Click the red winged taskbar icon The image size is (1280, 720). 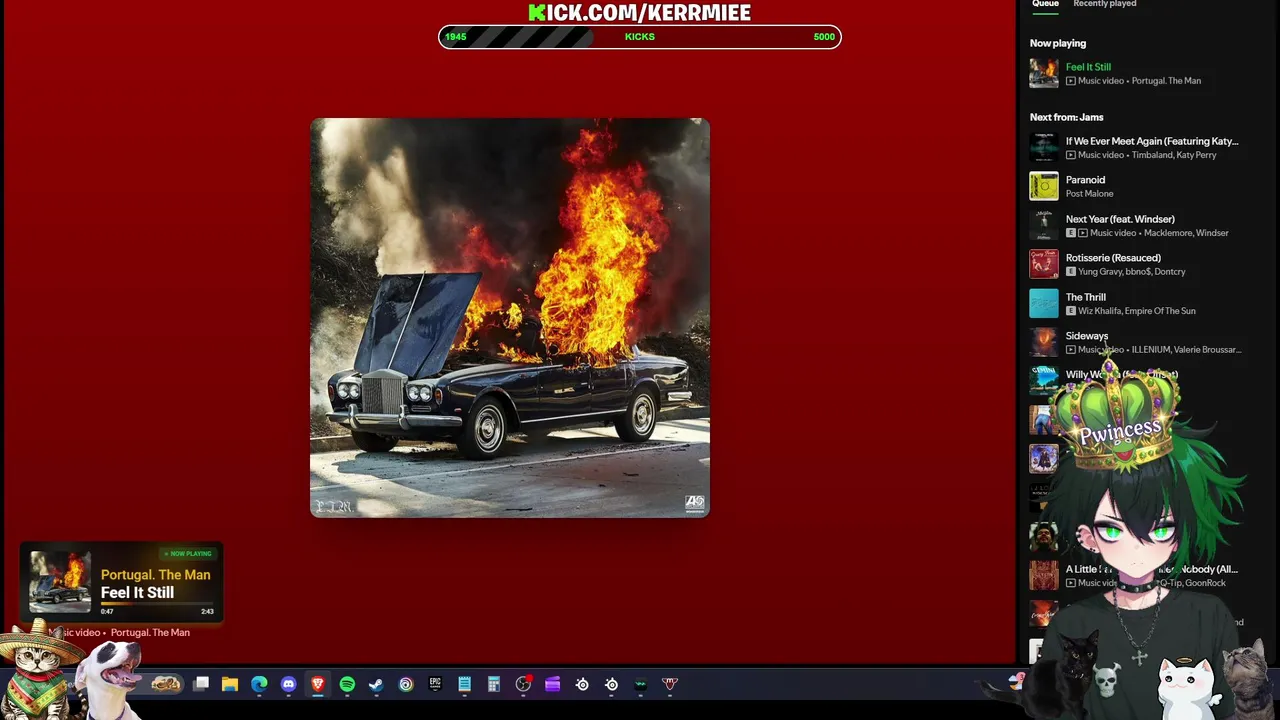coord(670,684)
